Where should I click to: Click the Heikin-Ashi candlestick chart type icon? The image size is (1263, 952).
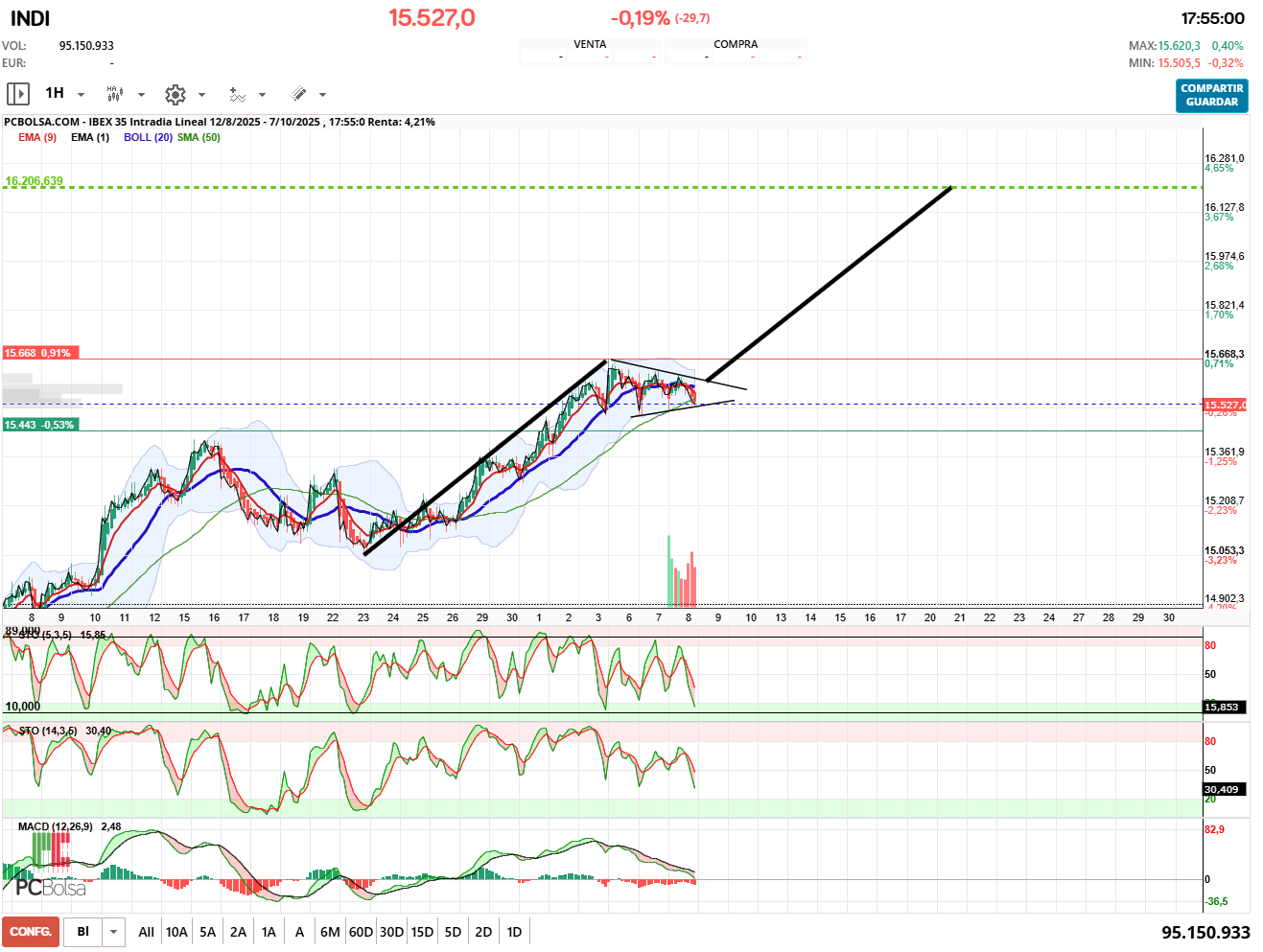point(114,94)
